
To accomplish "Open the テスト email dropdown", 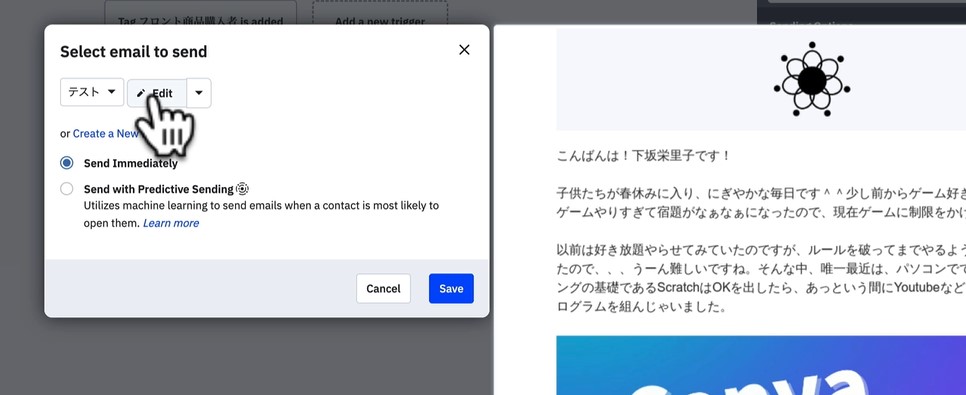I will pyautogui.click(x=92, y=92).
